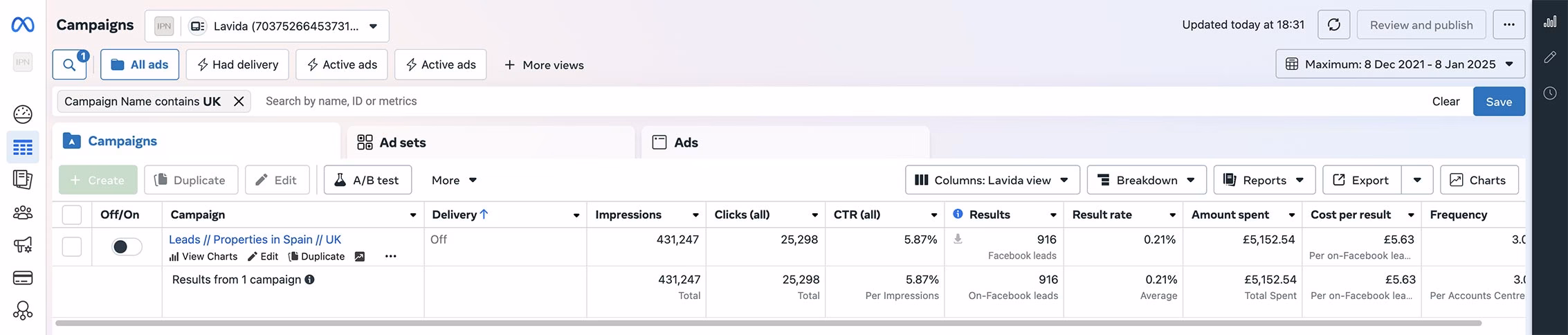Expand the Columns: Lavida view dropdown
This screenshot has width=1568, height=335.
[x=992, y=180]
